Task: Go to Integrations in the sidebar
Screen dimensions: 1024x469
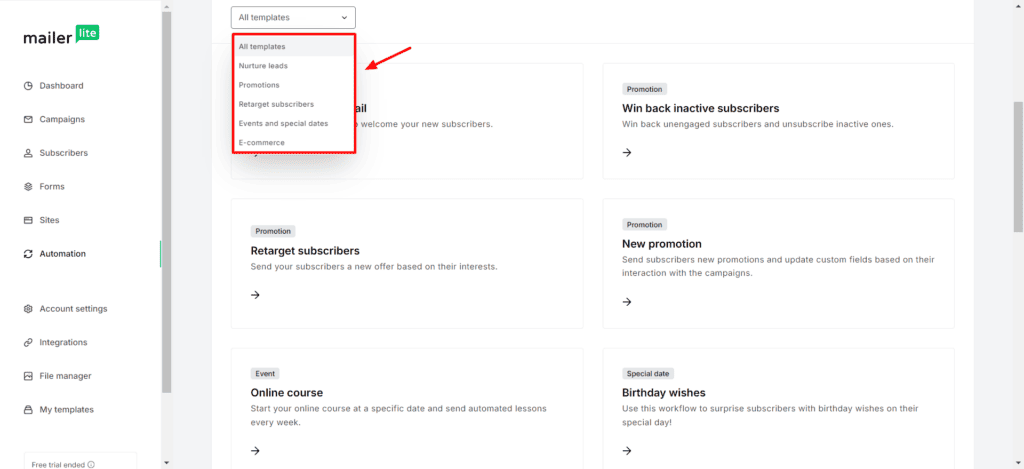Action: (63, 342)
